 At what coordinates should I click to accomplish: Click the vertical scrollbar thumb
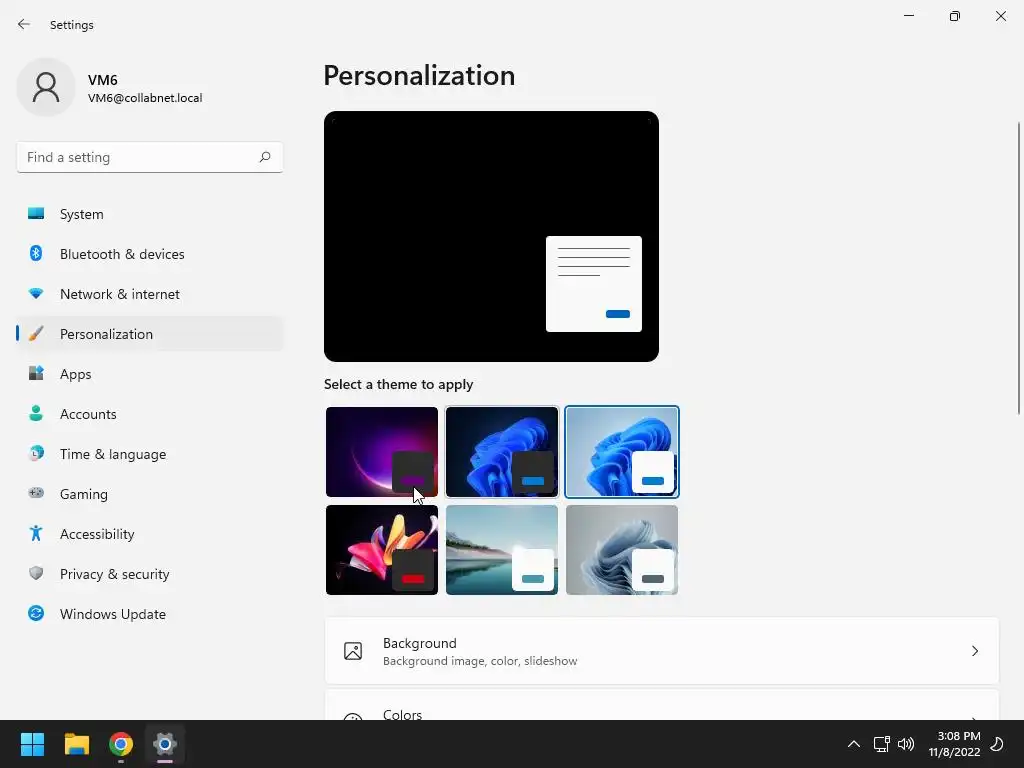click(1019, 268)
